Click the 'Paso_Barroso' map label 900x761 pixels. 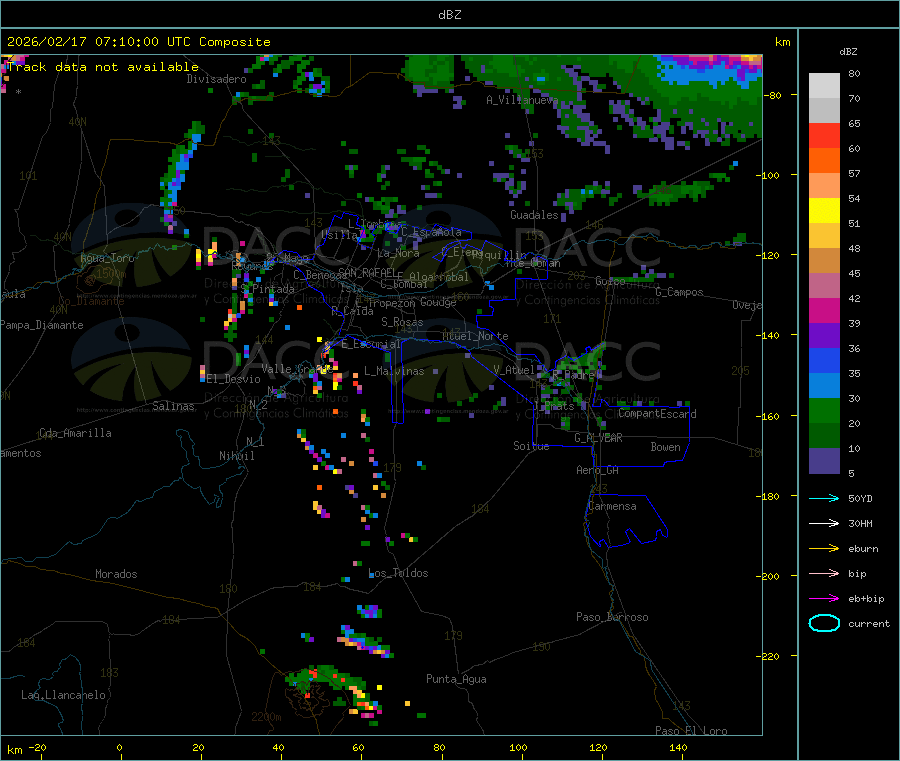(612, 617)
